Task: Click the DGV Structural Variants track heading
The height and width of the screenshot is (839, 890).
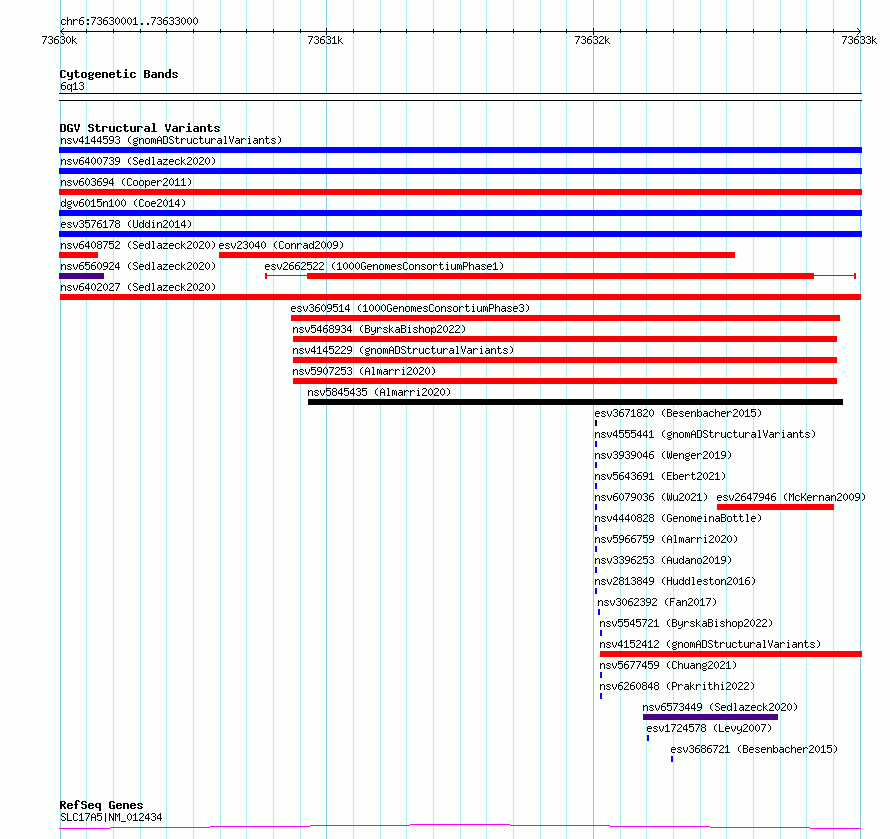Action: tap(140, 128)
